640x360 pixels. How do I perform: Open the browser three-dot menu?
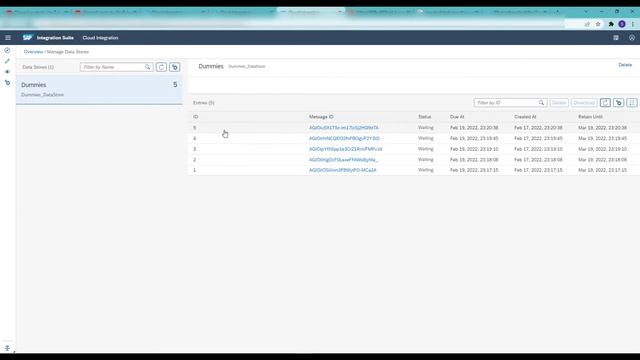[633, 24]
